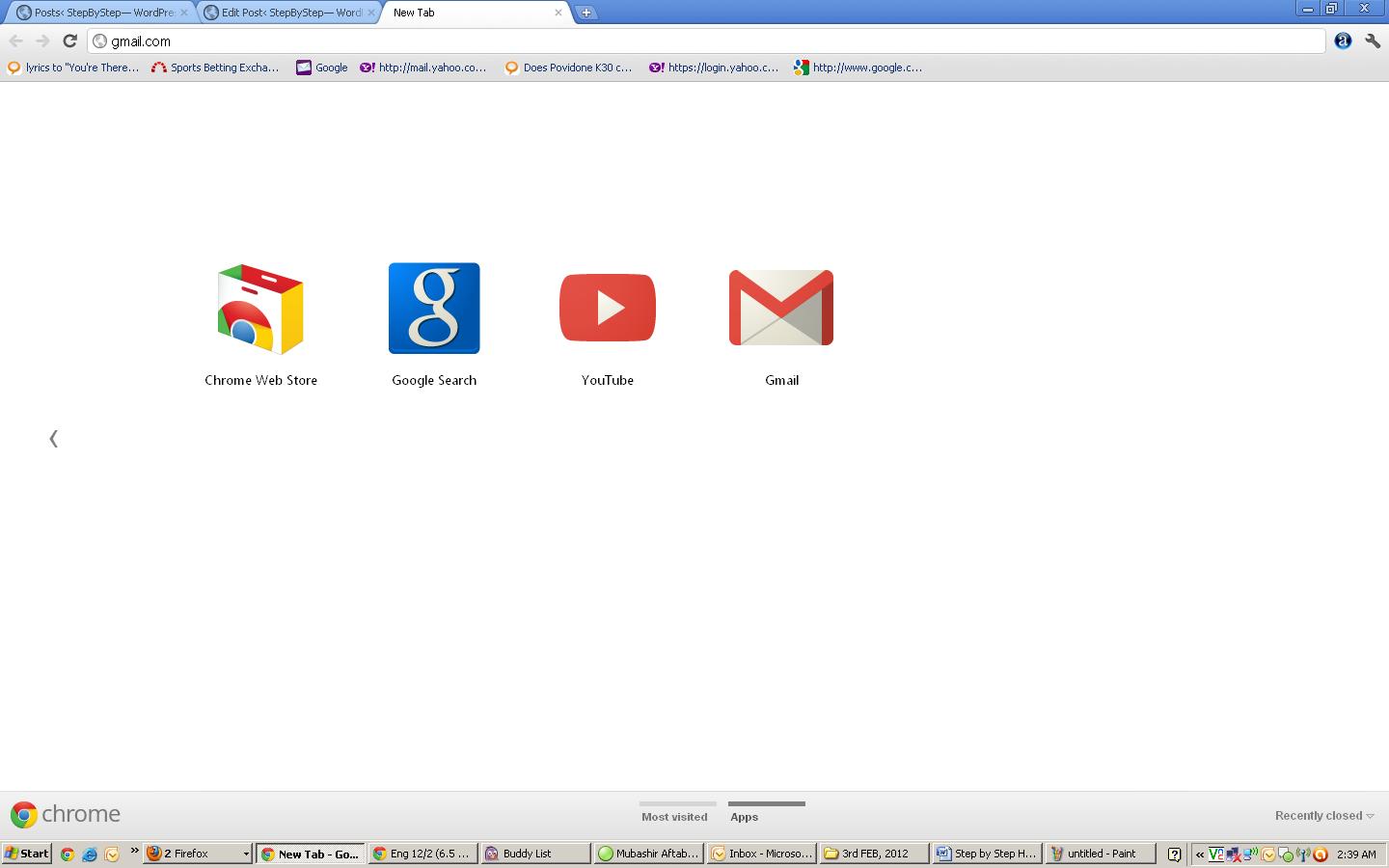This screenshot has width=1389, height=868.
Task: Click the wrench settings menu icon
Action: 1372,41
